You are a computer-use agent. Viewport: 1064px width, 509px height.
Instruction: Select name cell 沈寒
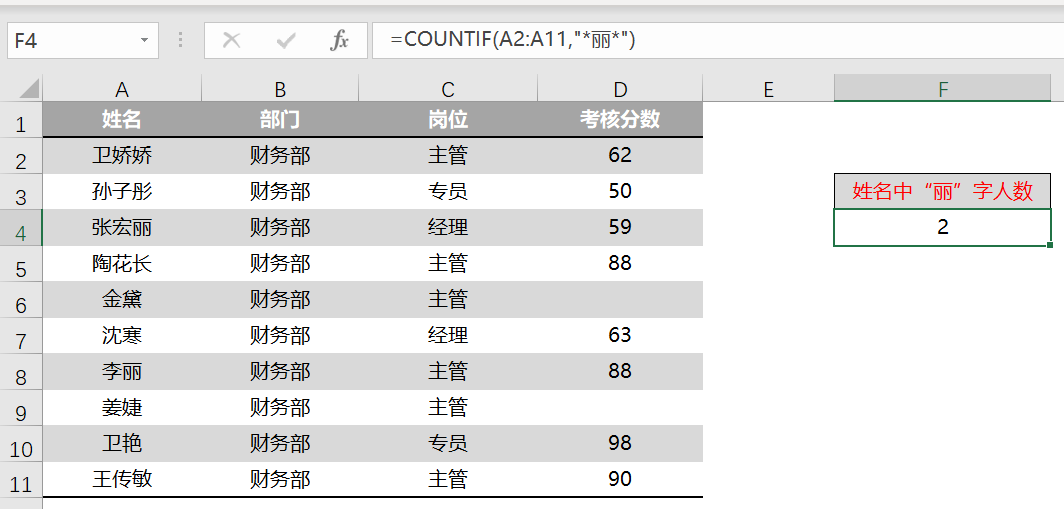[x=122, y=335]
